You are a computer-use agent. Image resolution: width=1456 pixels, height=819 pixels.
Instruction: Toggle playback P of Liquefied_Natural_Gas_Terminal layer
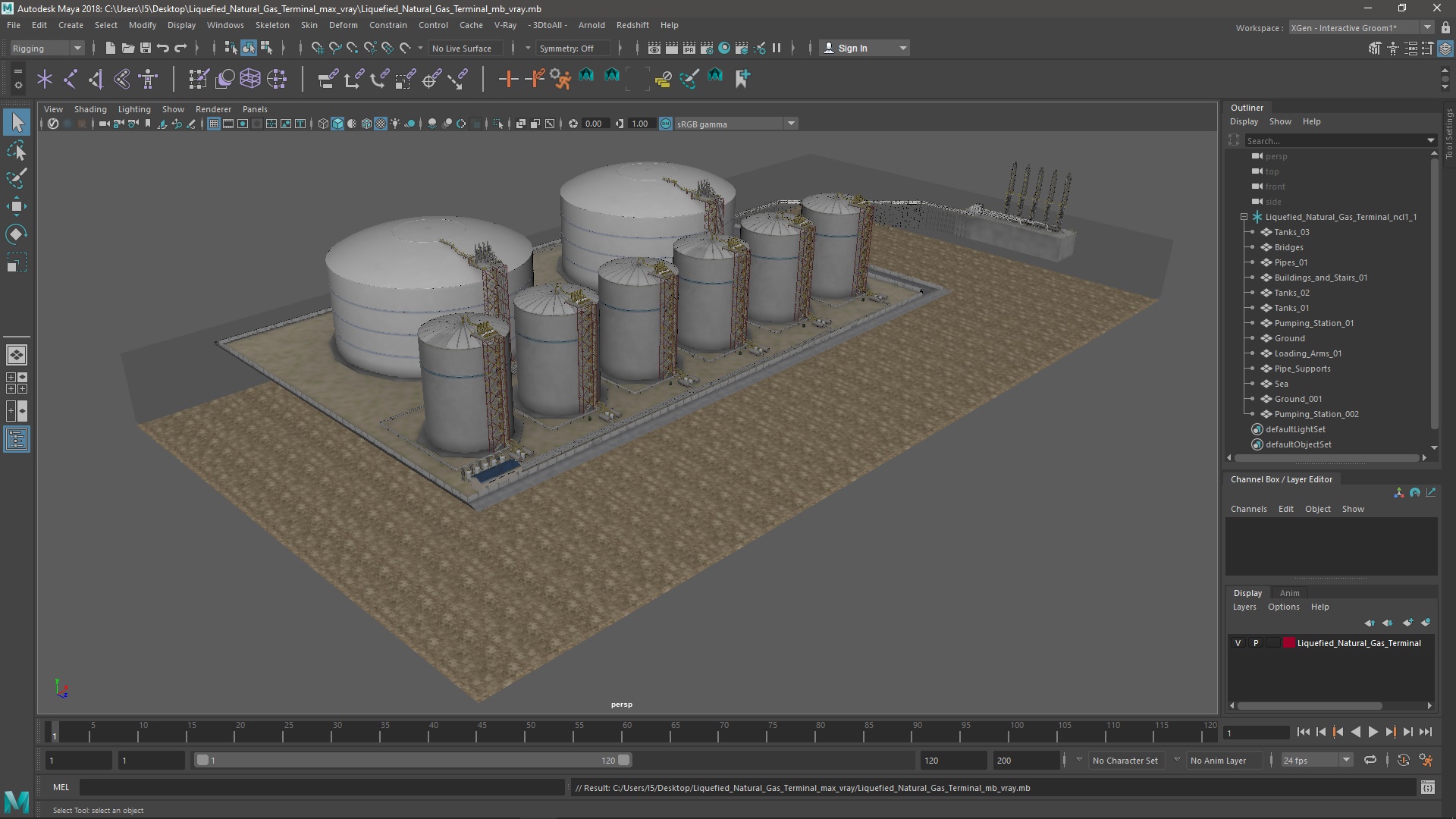(x=1256, y=643)
